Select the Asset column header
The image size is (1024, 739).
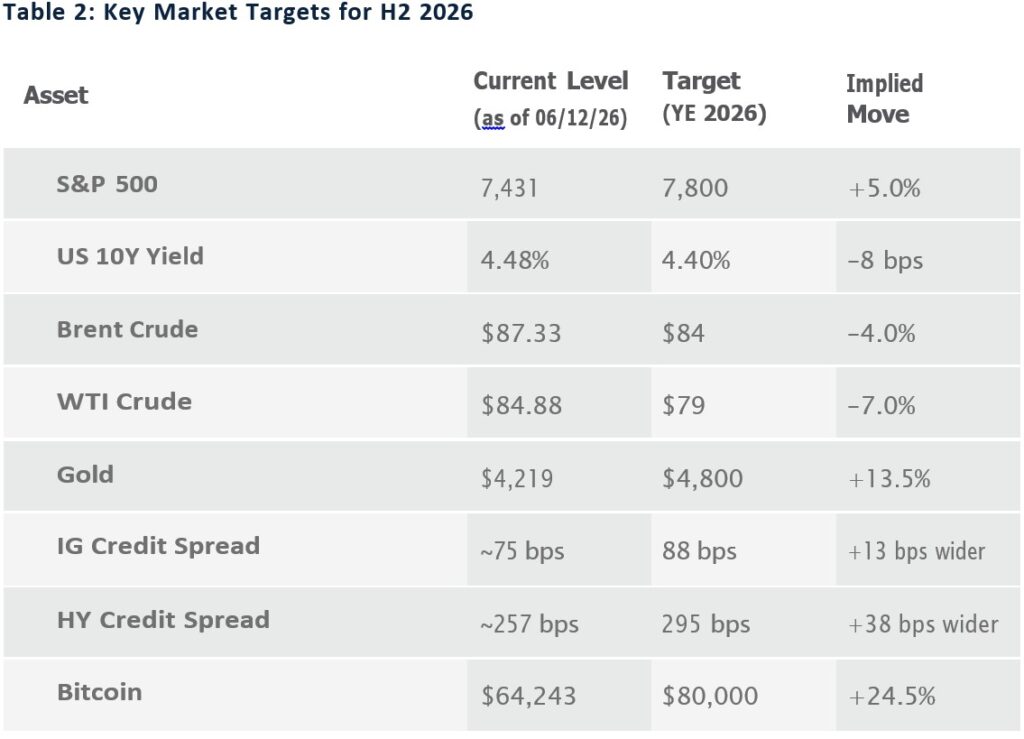point(56,95)
